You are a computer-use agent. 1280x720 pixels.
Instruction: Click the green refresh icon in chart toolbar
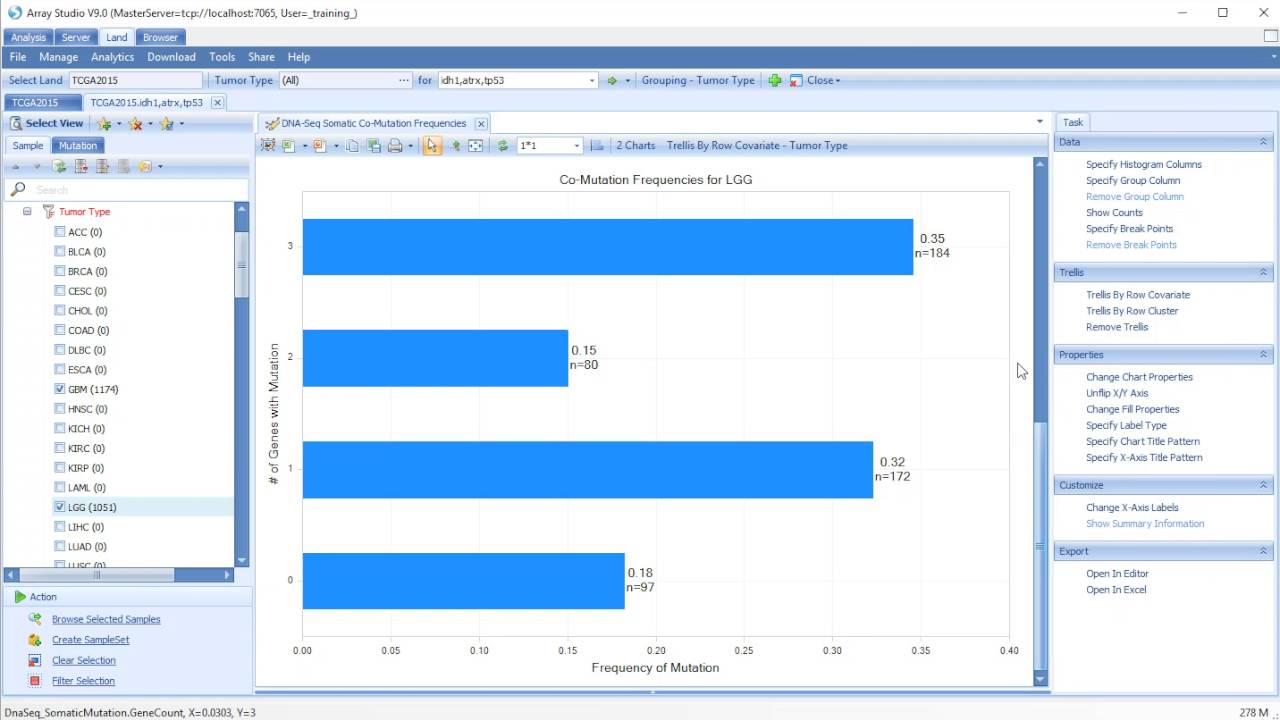(x=503, y=146)
